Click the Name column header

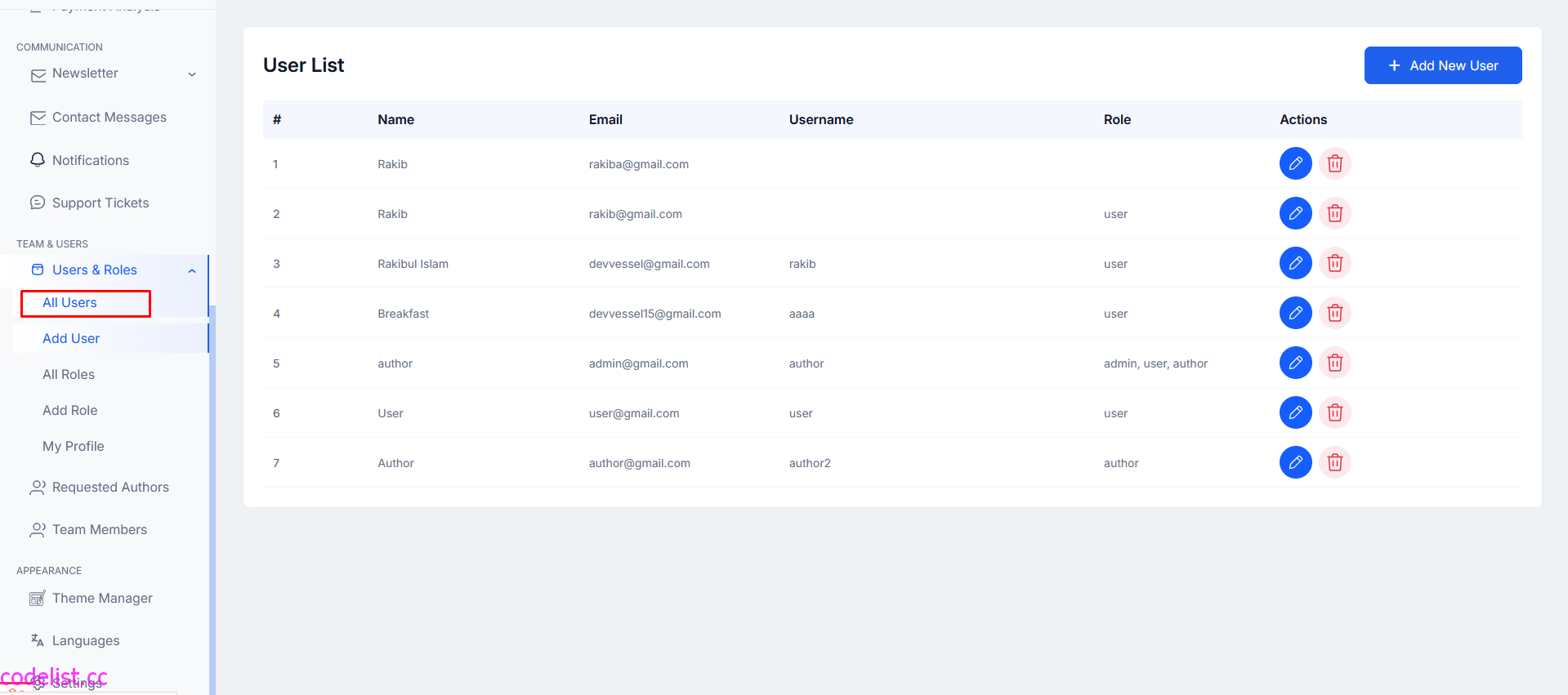396,119
